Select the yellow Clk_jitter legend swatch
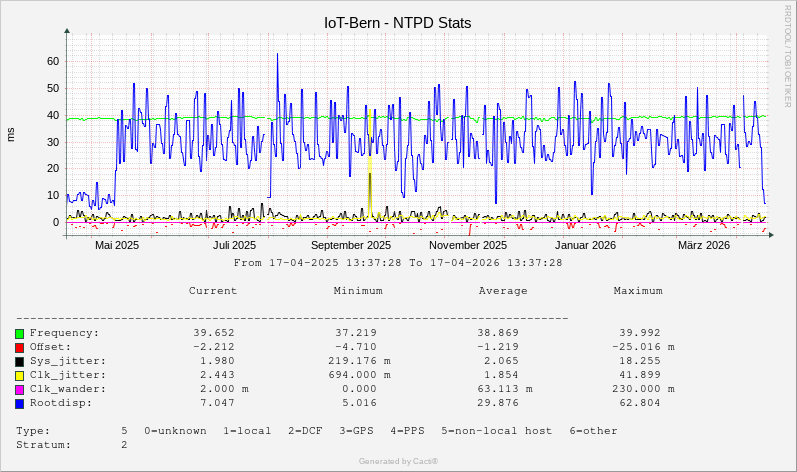The height and width of the screenshot is (472, 797). (x=19, y=375)
